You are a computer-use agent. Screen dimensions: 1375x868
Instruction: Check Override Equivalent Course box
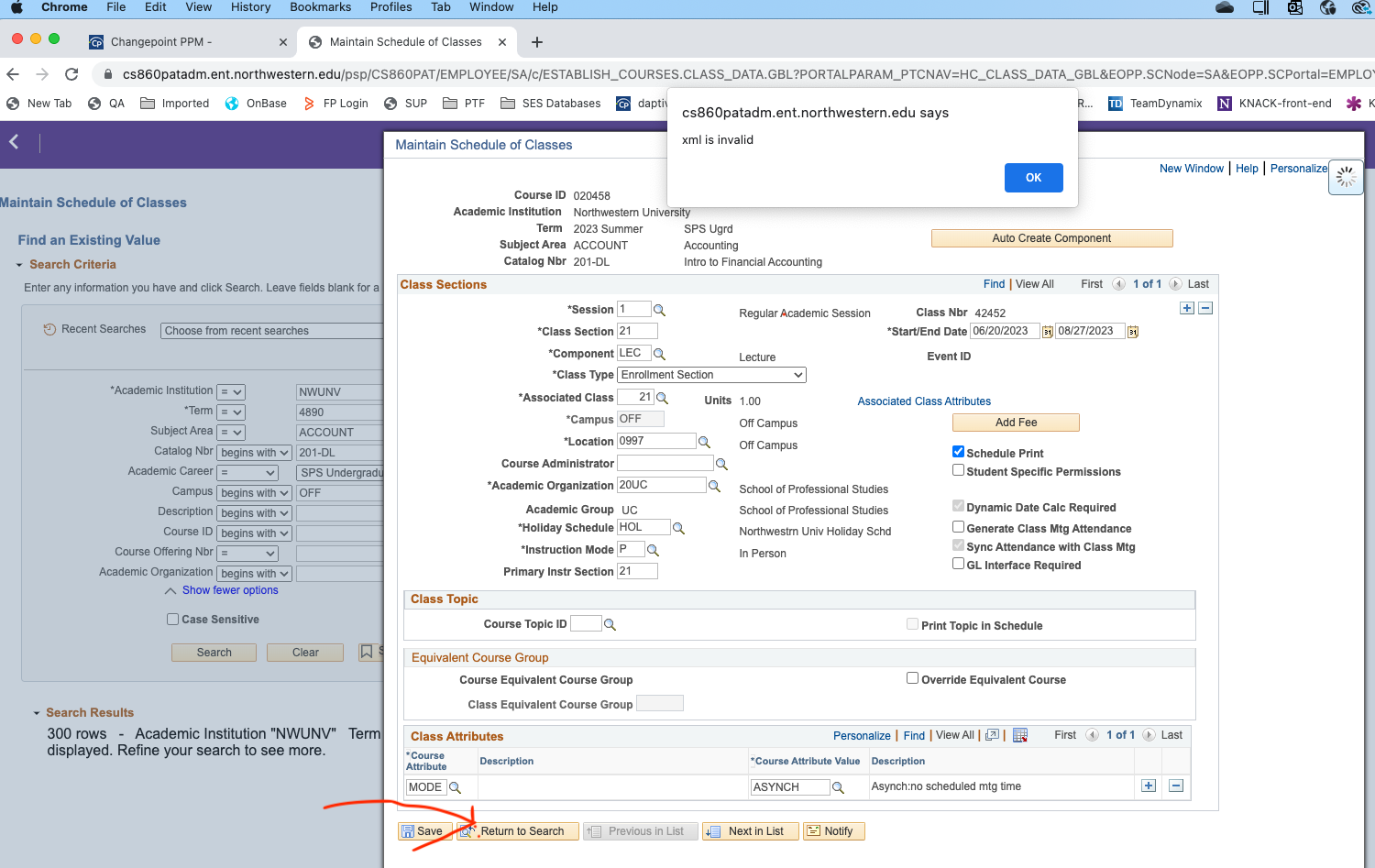tap(912, 678)
